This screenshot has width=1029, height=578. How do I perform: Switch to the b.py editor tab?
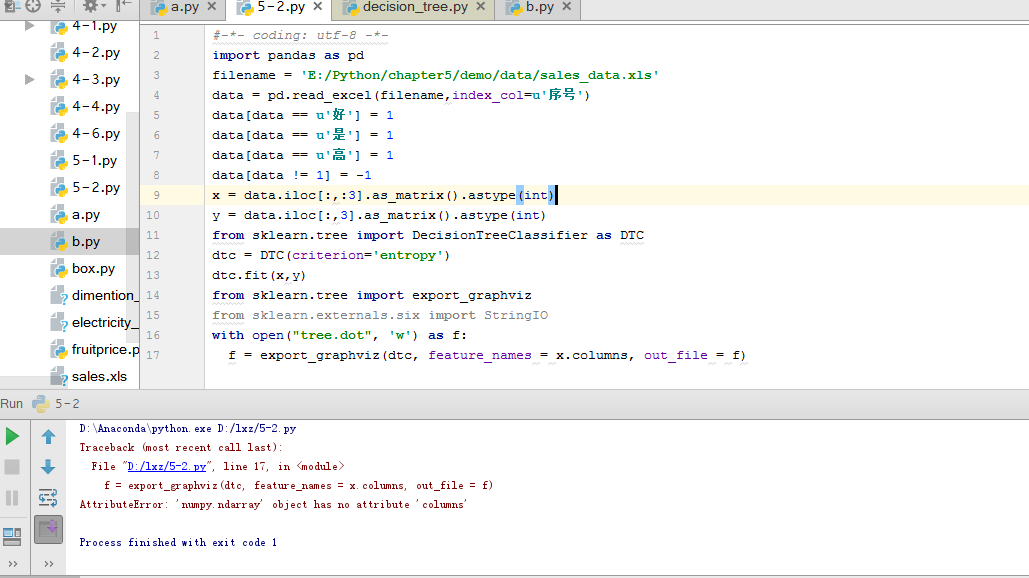click(540, 8)
